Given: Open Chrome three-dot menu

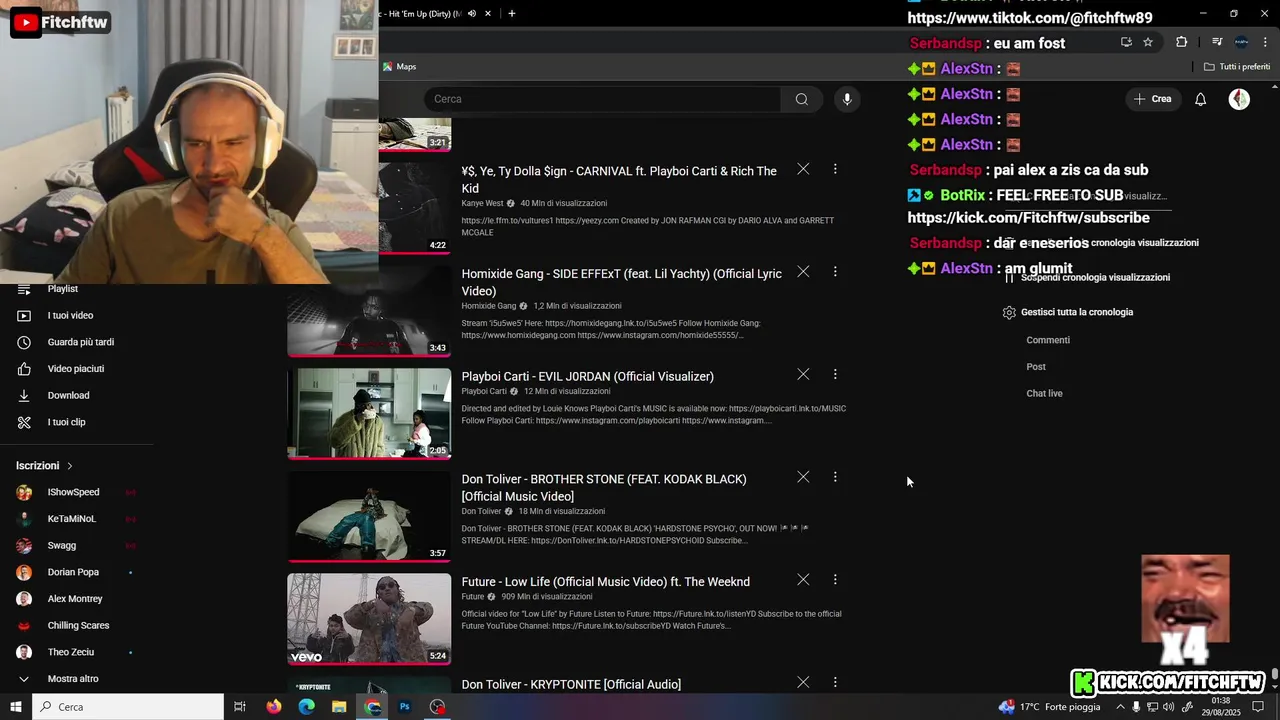Looking at the screenshot, I should [1264, 42].
